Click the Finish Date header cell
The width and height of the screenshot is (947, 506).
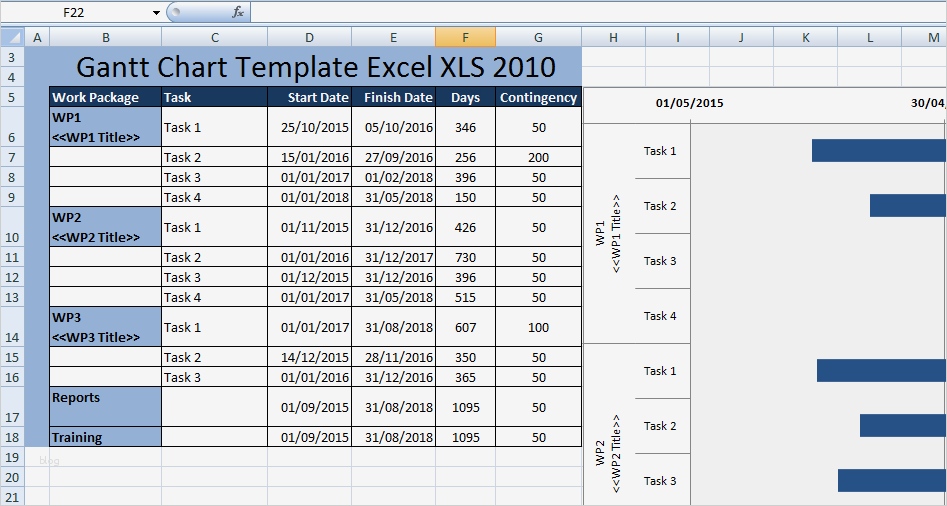393,97
